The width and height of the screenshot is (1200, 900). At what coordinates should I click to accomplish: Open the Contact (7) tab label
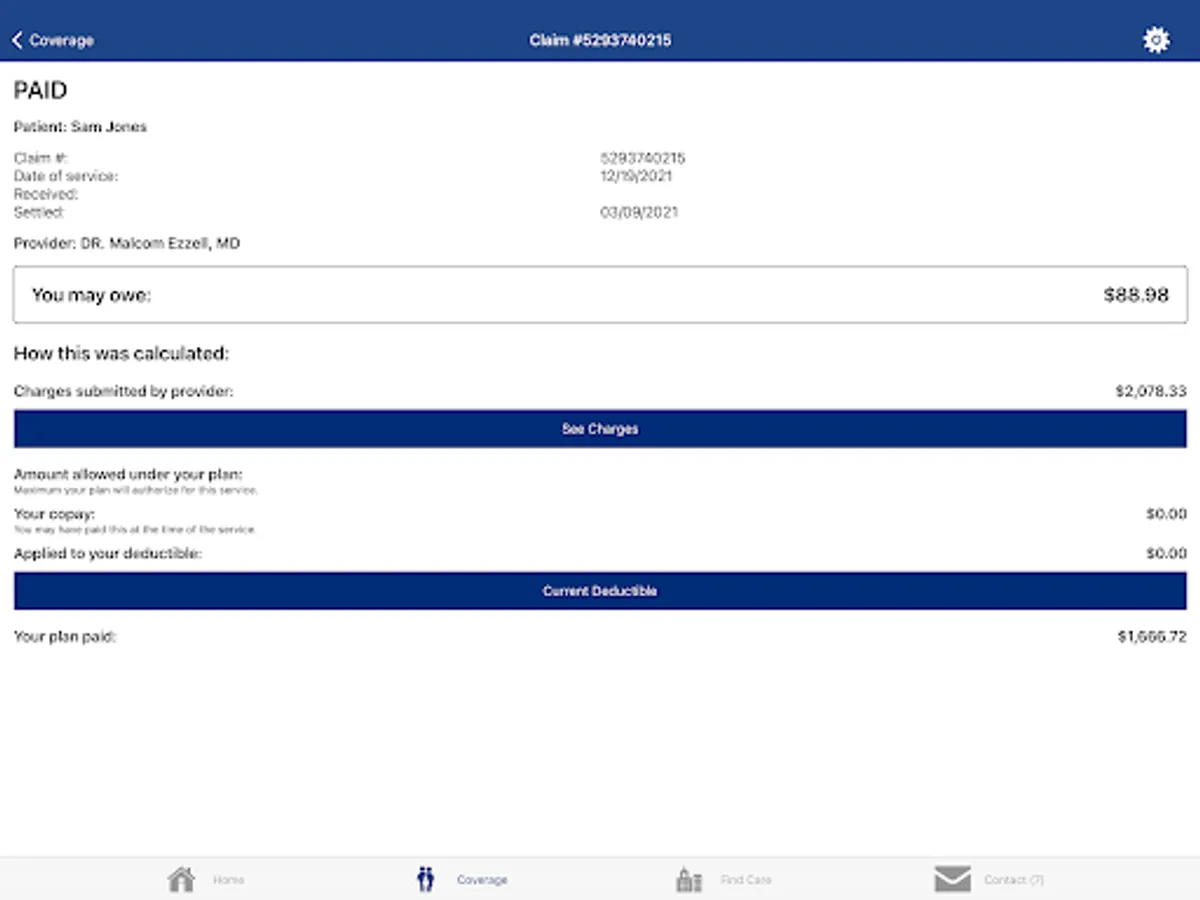[x=1014, y=880]
